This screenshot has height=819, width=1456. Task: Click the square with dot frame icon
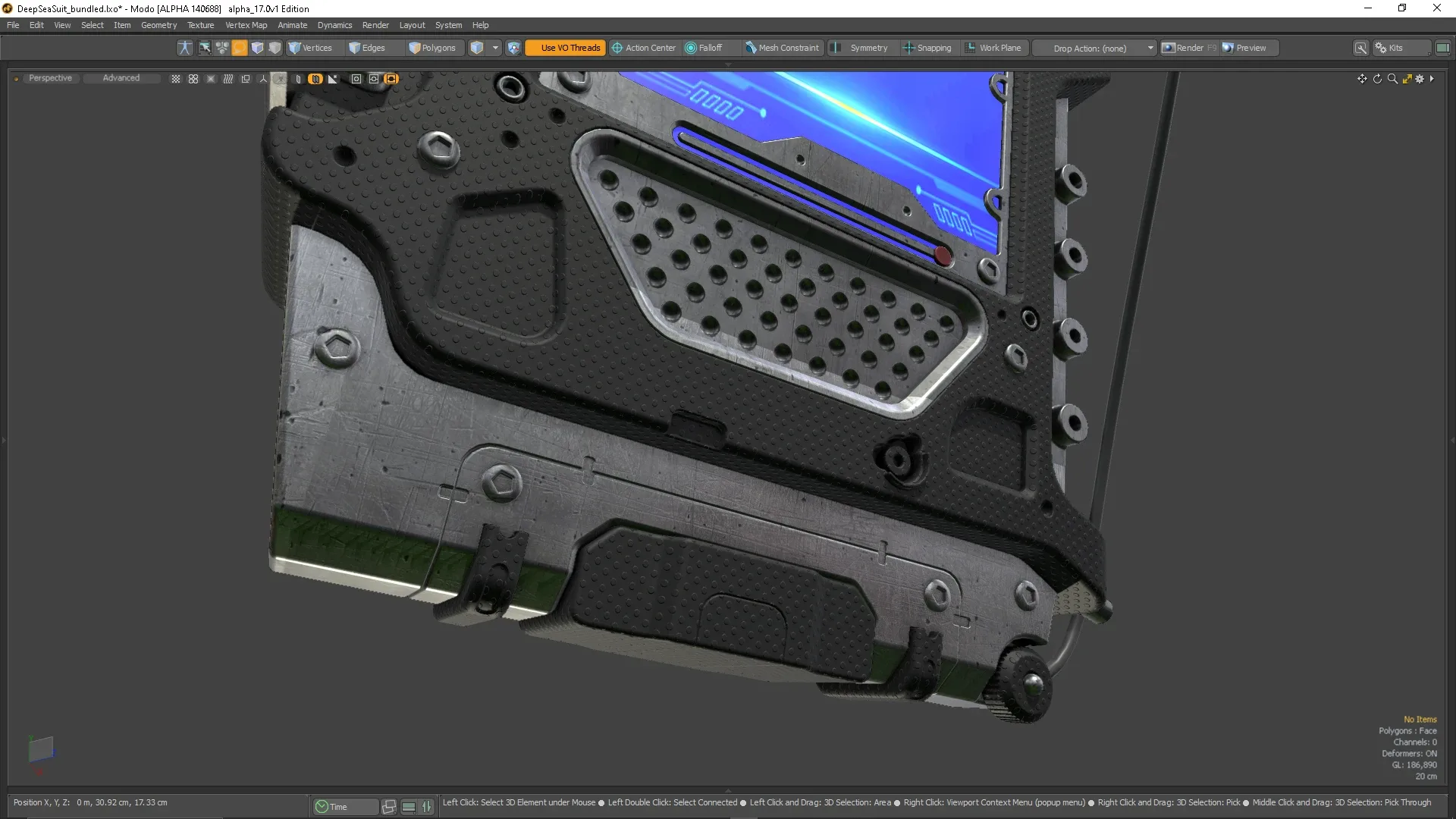click(x=356, y=79)
